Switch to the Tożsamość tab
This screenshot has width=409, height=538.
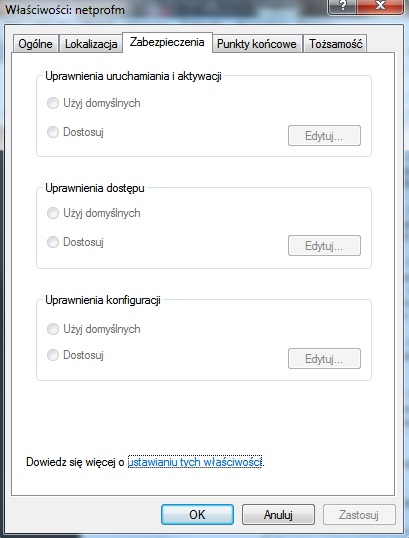(335, 44)
